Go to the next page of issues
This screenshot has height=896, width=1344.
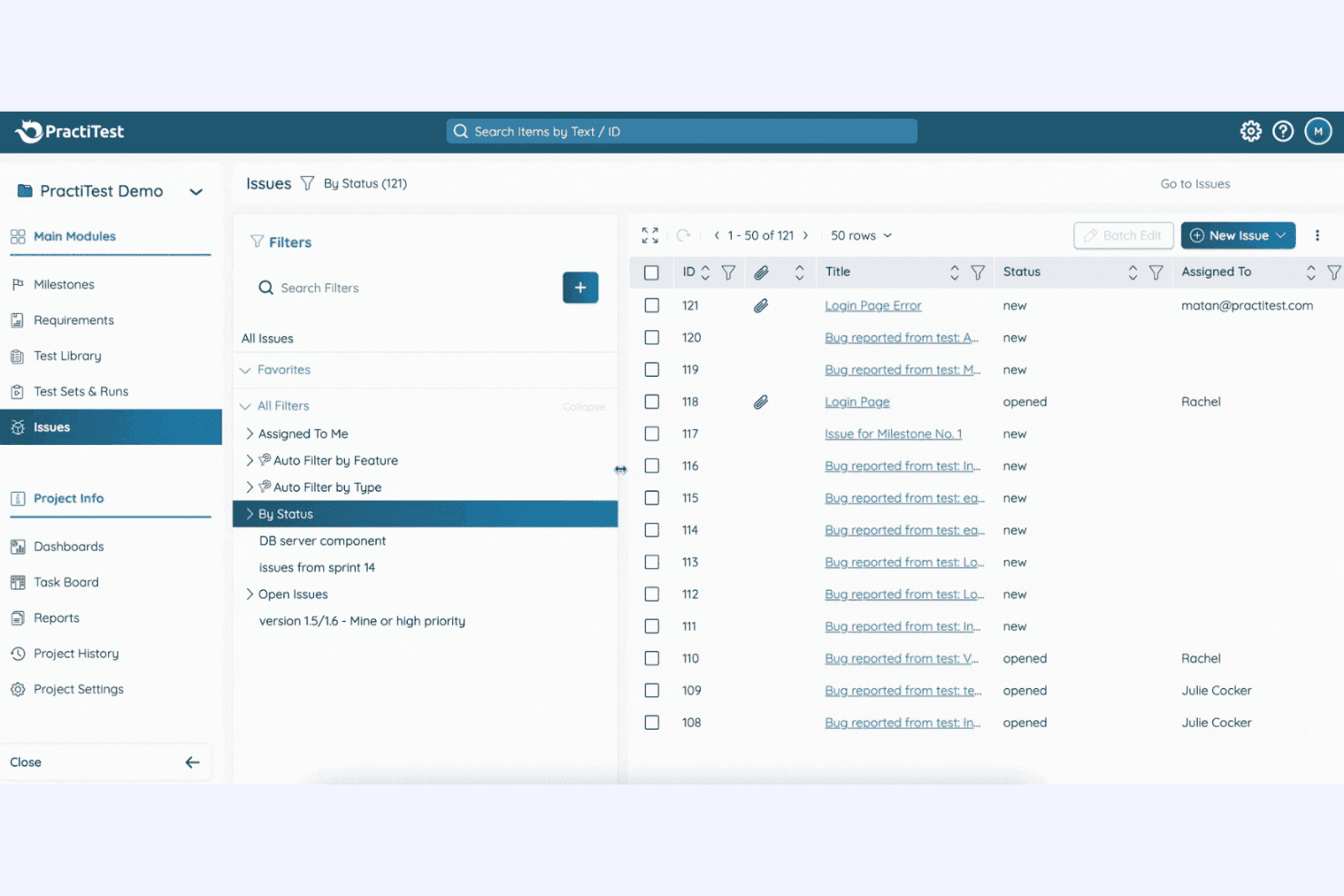click(805, 235)
